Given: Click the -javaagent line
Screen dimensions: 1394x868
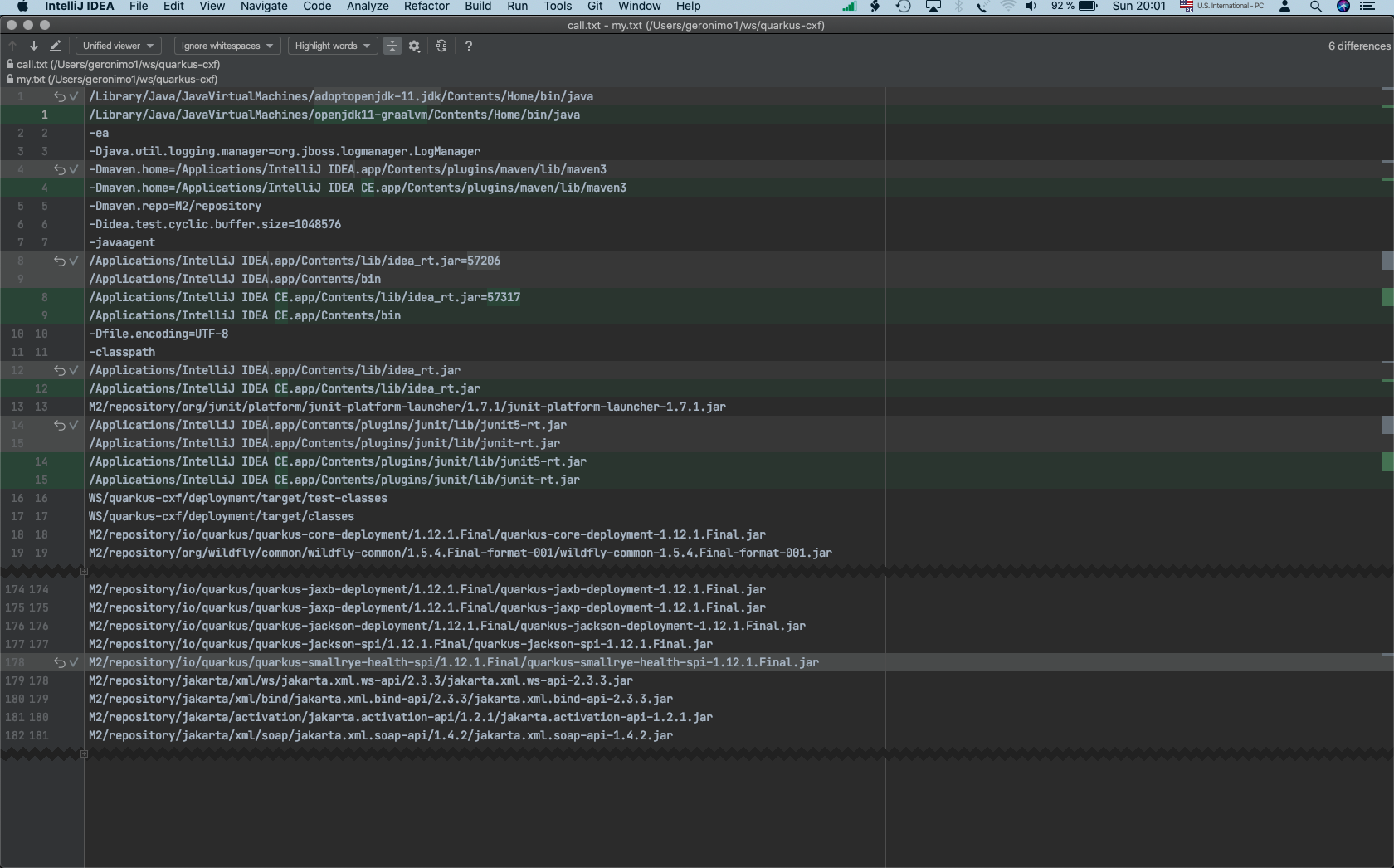Looking at the screenshot, I should point(122,242).
